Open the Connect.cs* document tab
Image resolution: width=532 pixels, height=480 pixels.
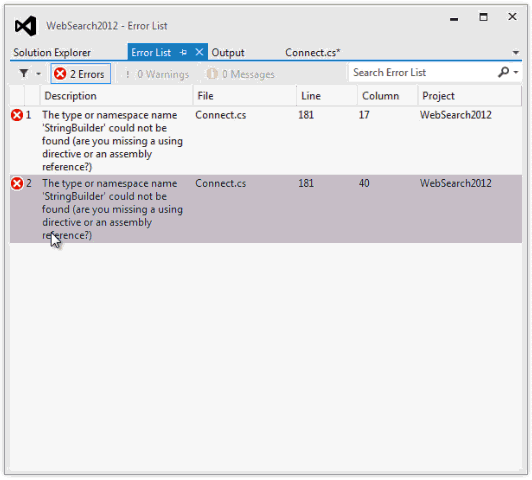(x=312, y=53)
